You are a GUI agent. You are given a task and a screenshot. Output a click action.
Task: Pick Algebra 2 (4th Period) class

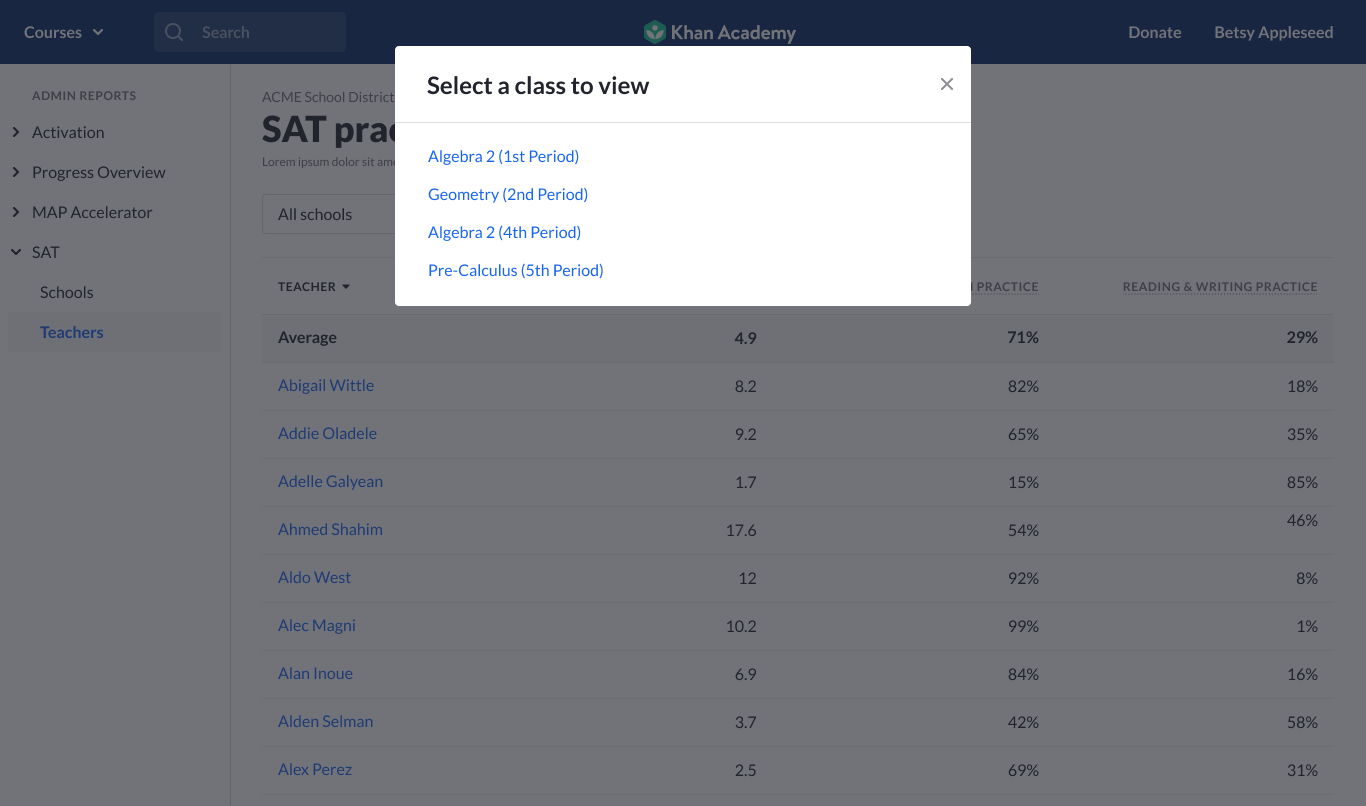pos(504,232)
